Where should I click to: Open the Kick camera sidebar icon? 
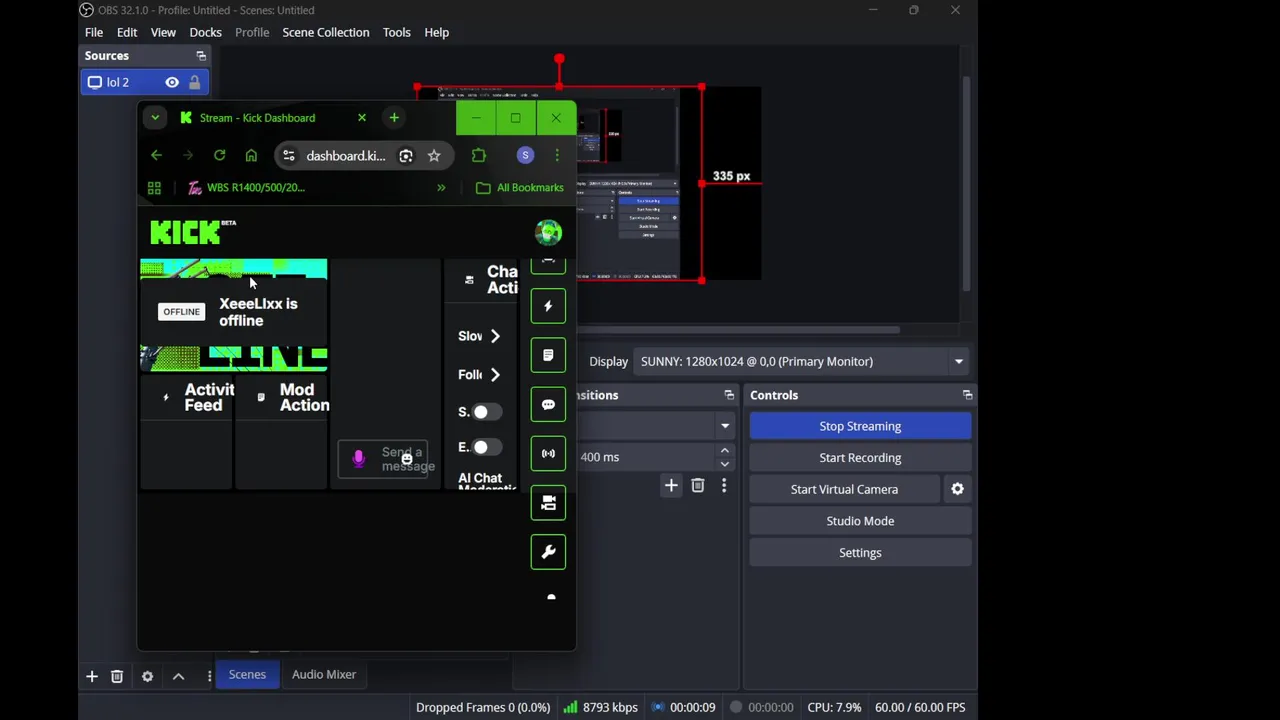click(x=548, y=503)
